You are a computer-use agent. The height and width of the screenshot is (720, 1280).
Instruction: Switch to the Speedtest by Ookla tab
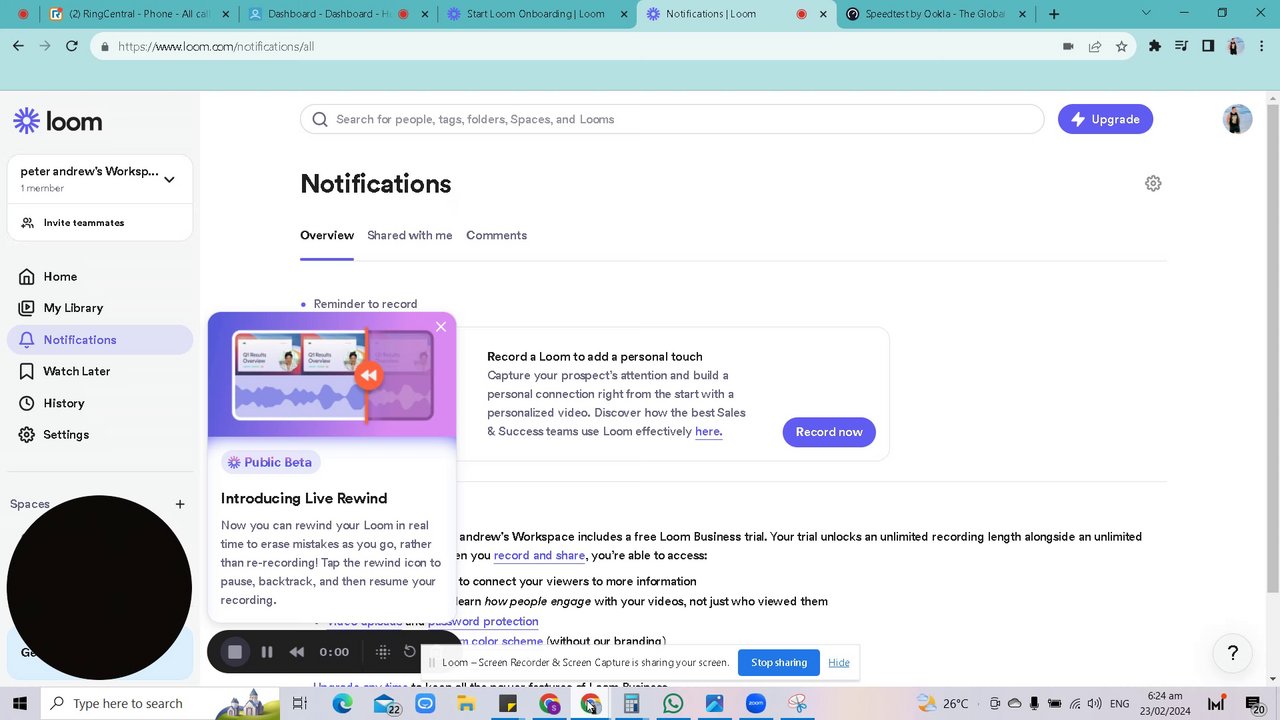[934, 14]
